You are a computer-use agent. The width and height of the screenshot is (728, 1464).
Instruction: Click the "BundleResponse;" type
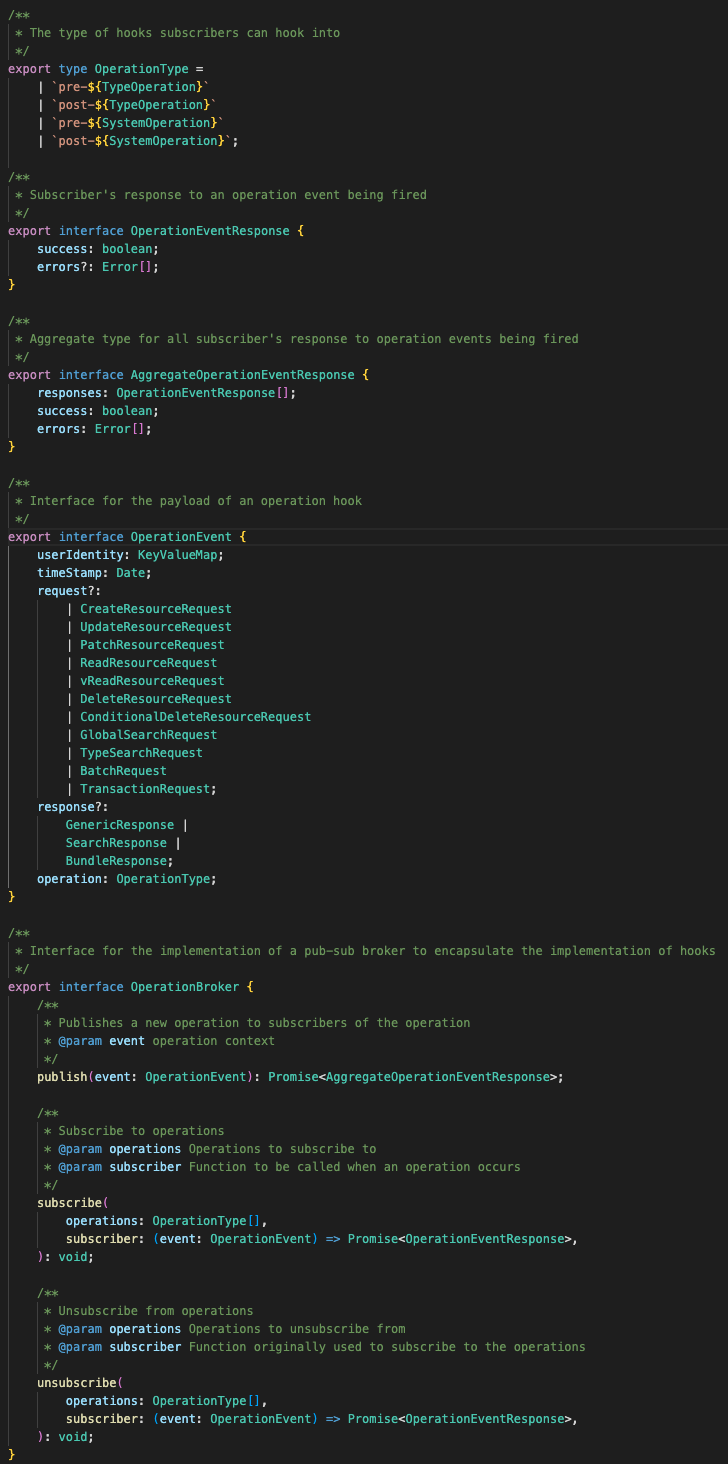120,861
